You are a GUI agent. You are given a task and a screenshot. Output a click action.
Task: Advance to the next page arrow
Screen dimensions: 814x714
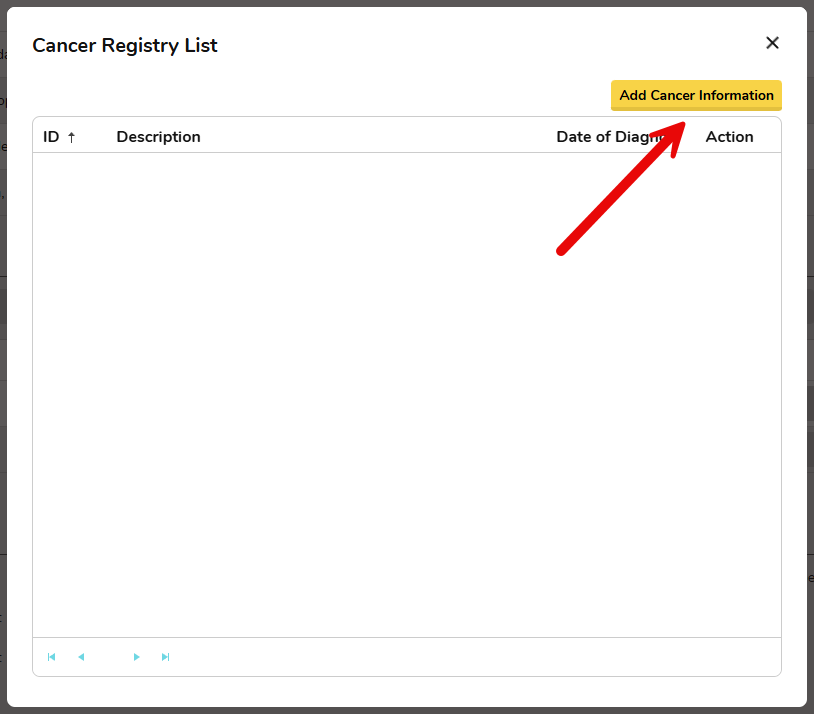tap(137, 657)
